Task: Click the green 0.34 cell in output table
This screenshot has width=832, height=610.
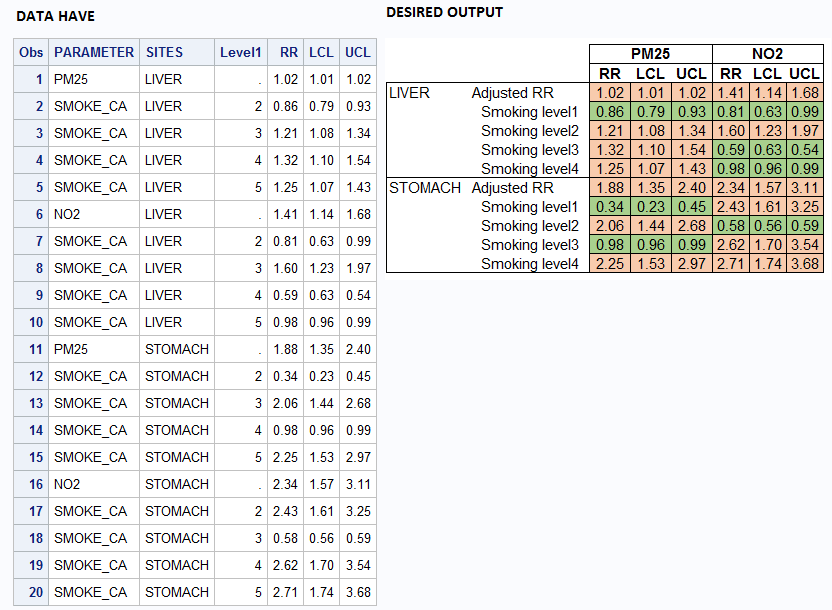Action: point(609,207)
